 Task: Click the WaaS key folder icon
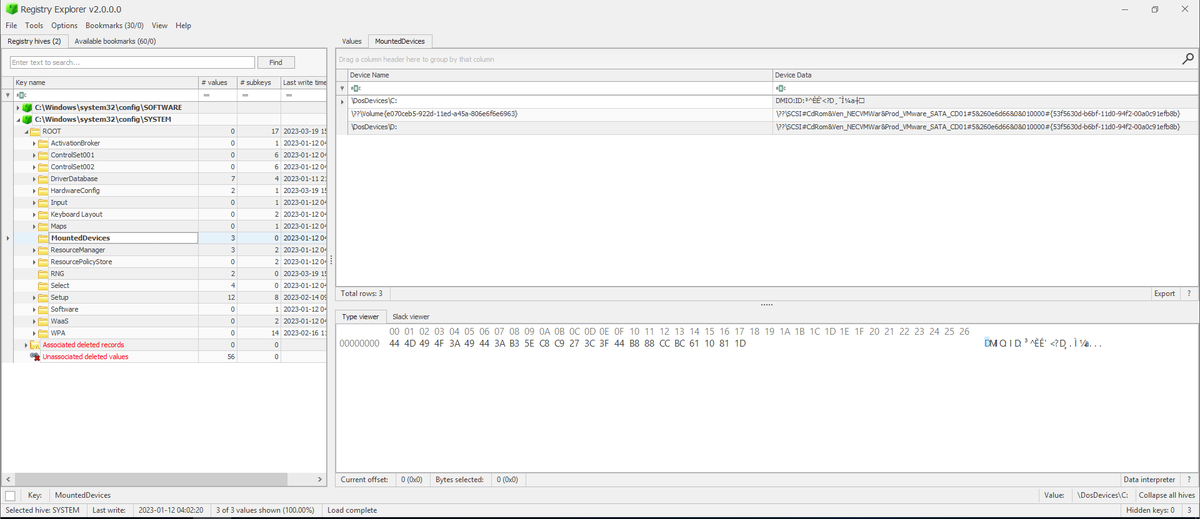pyautogui.click(x=44, y=321)
